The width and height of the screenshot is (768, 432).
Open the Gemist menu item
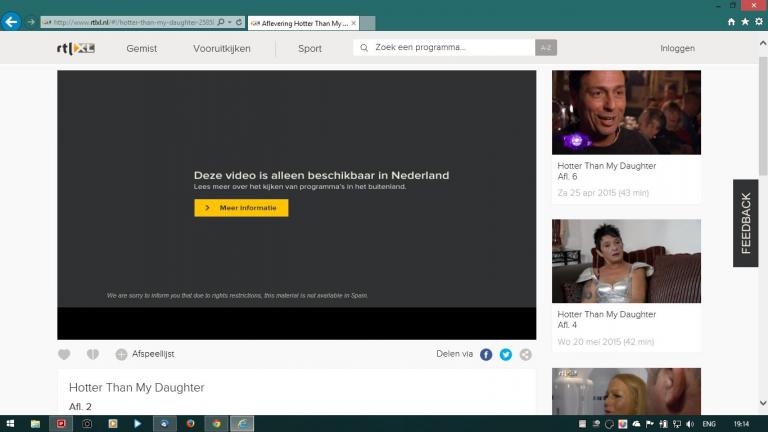point(141,48)
